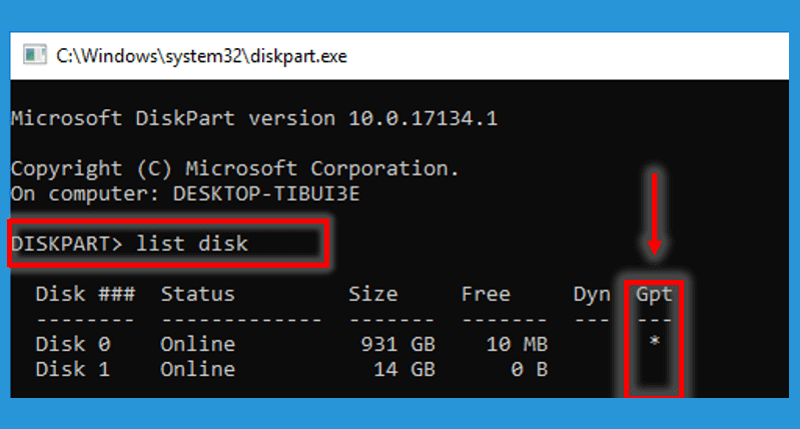Click the computer name DESKTOP-TIBUI3E

pyautogui.click(x=266, y=194)
